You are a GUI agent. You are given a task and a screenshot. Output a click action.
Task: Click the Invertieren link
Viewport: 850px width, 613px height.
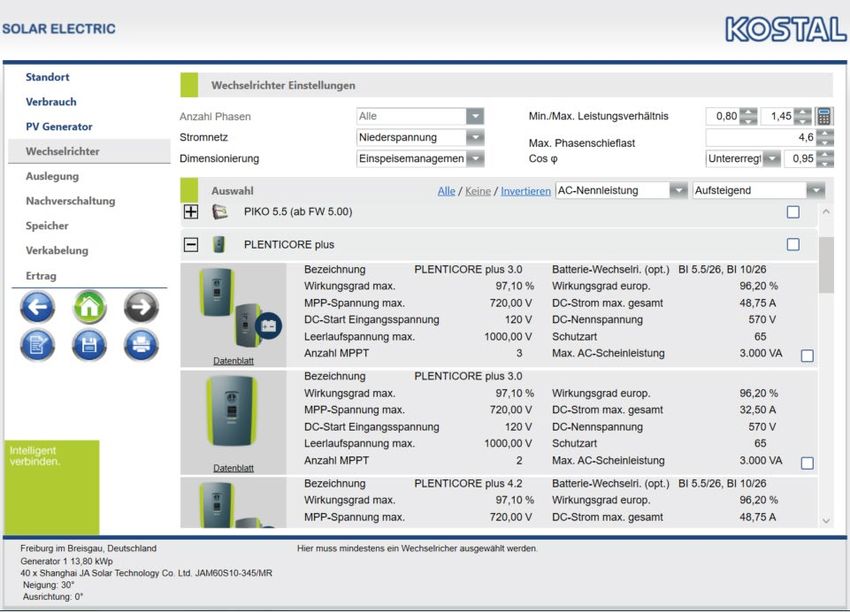point(526,191)
